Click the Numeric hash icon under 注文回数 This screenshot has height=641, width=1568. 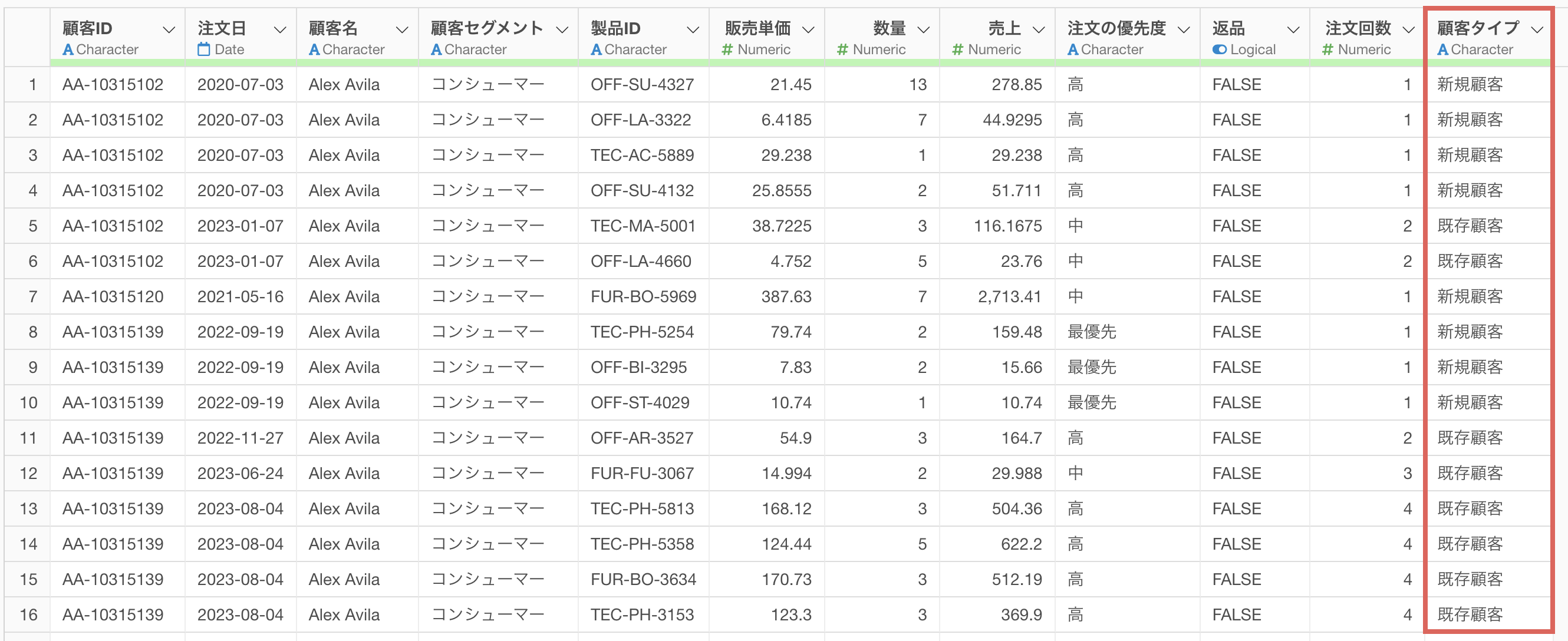click(1328, 50)
